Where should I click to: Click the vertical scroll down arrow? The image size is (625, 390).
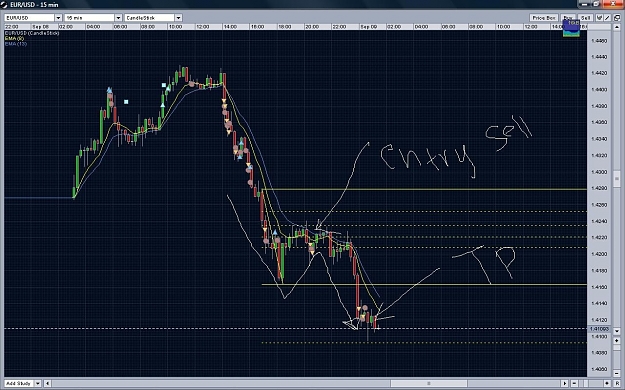point(617,331)
